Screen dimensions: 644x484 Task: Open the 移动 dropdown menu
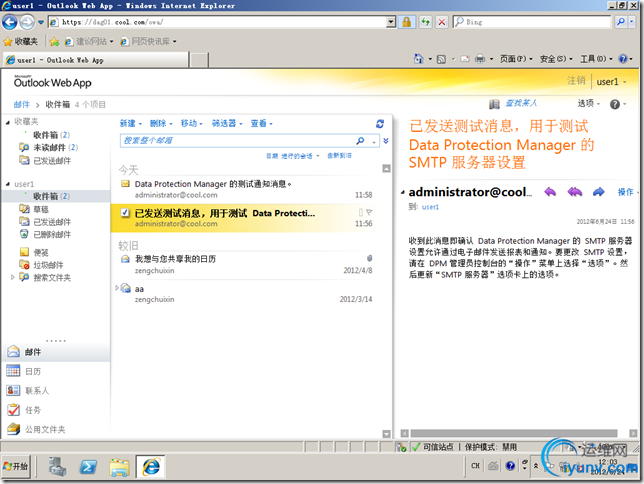192,123
